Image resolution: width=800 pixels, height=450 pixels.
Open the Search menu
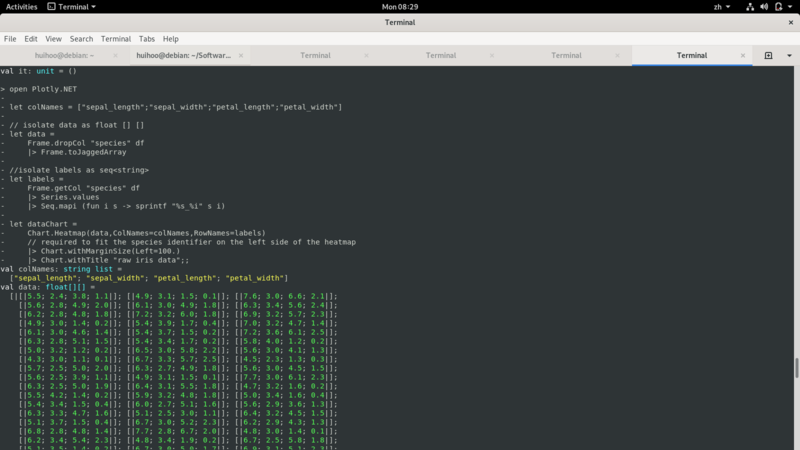(x=81, y=39)
